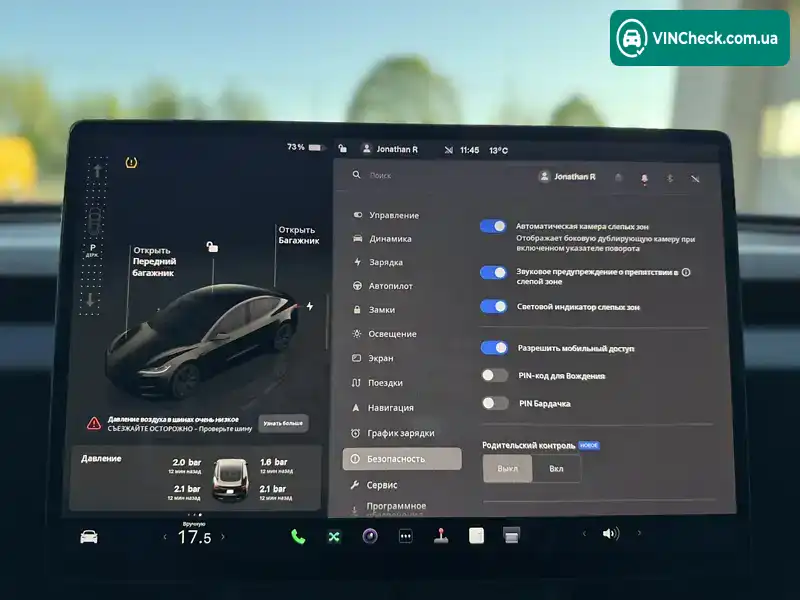Tap the car image in the pressure card
The height and width of the screenshot is (600, 800).
point(231,479)
